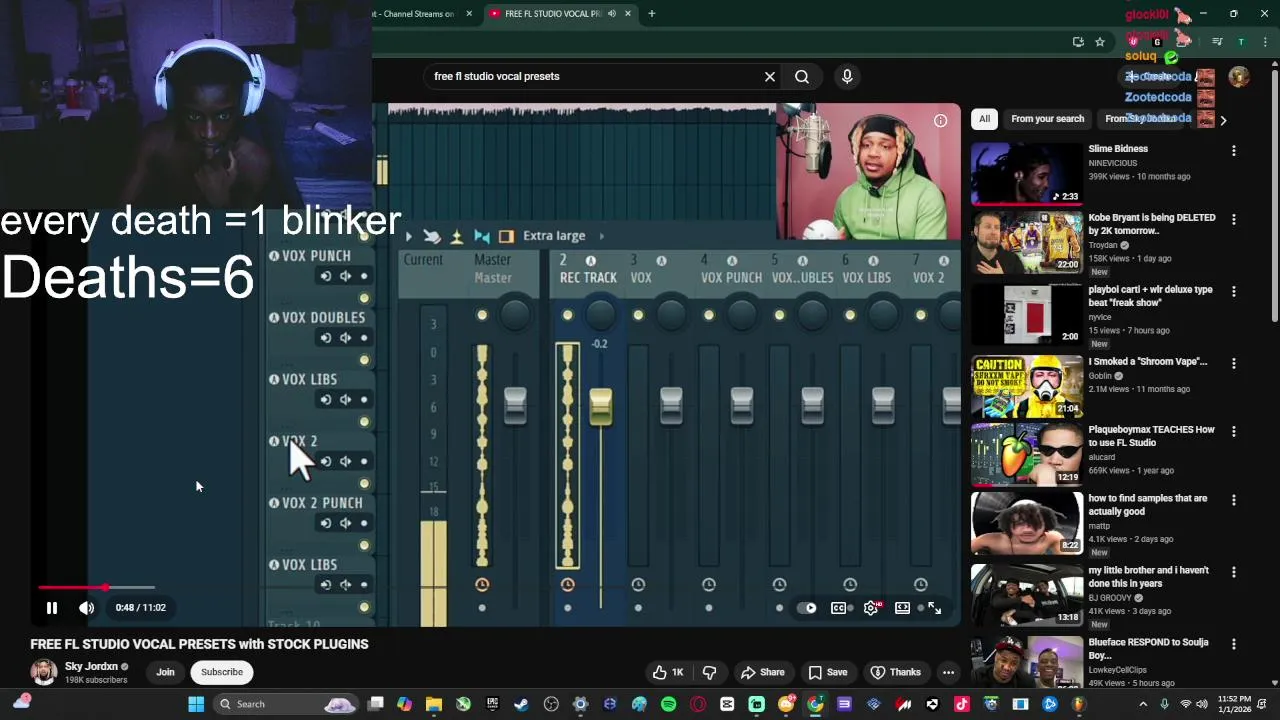
Task: Close the FL STUDIO VOCAL browser tab
Action: 628,14
